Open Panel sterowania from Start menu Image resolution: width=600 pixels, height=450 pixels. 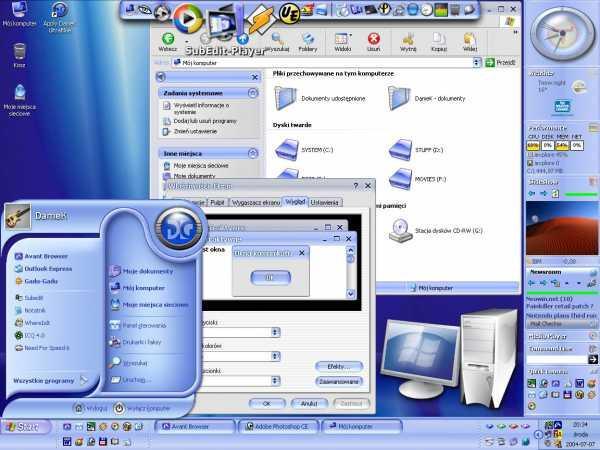pos(139,325)
